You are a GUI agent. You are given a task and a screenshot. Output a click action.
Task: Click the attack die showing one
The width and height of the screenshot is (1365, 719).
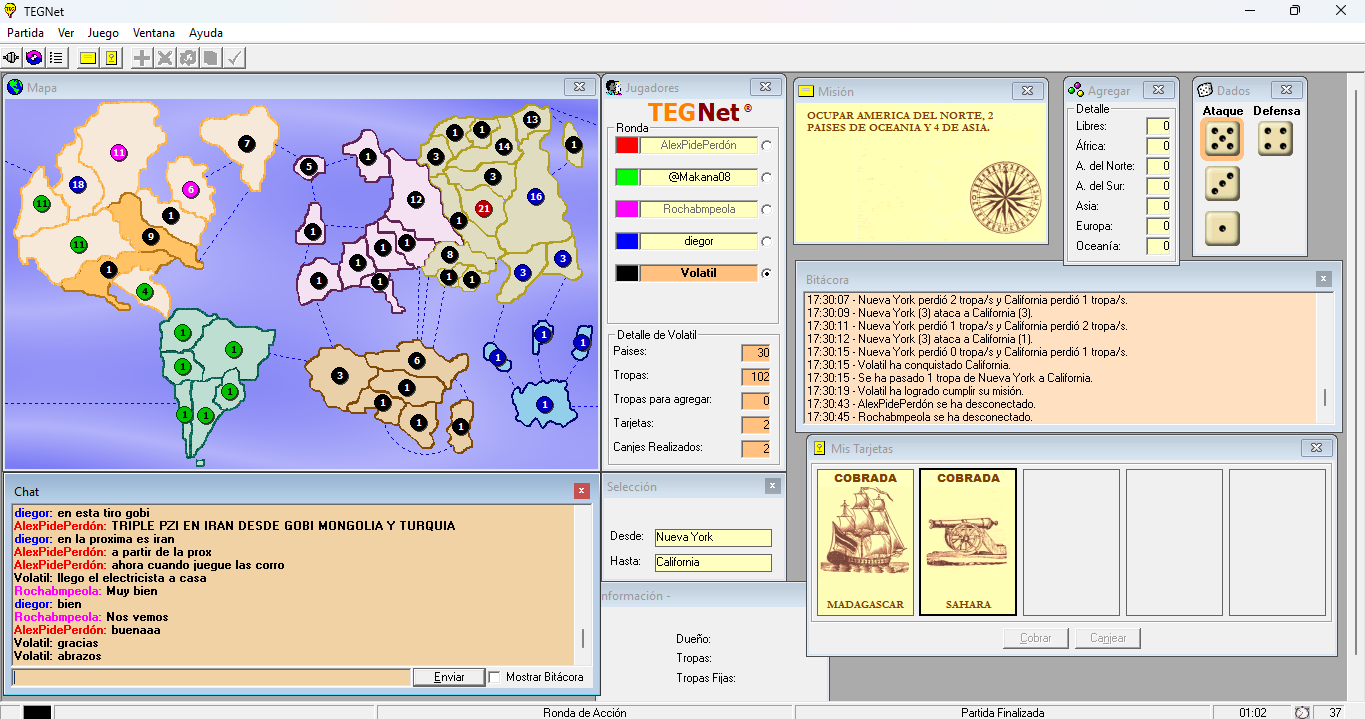pyautogui.click(x=1222, y=228)
